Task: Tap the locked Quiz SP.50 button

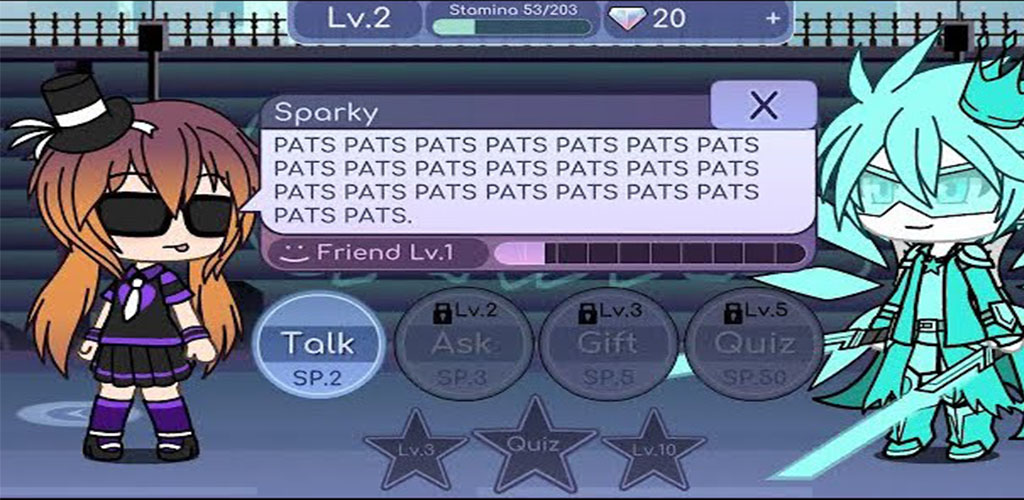Action: tap(754, 344)
